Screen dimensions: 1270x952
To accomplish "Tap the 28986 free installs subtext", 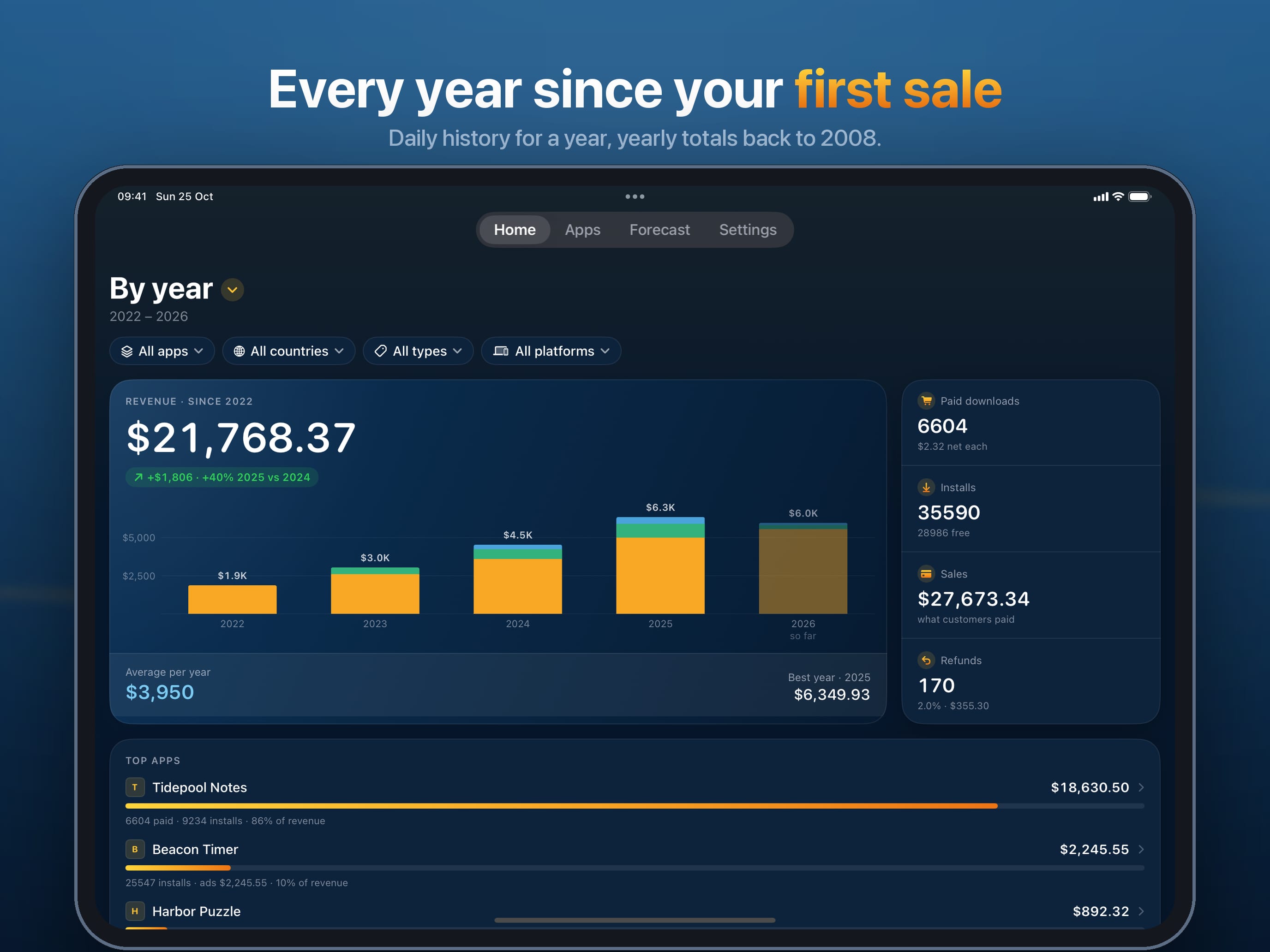I will point(943,533).
